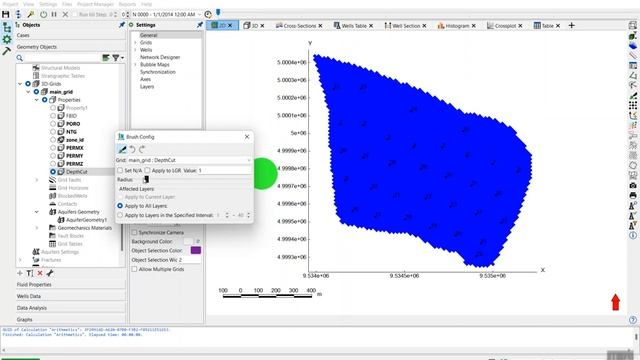Click the Background Color swatch
The height and width of the screenshot is (360, 640).
tap(188, 241)
